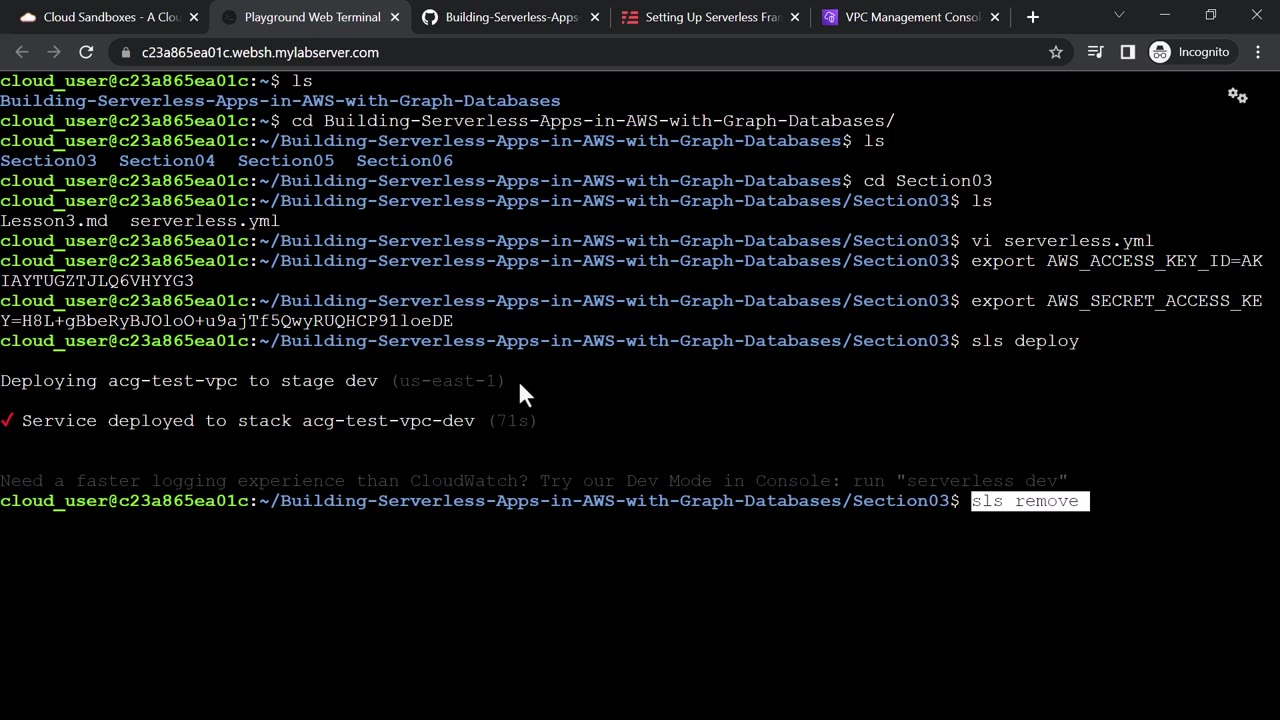
Task: Click the 'Need a faster logging experience' hint
Action: point(534,481)
